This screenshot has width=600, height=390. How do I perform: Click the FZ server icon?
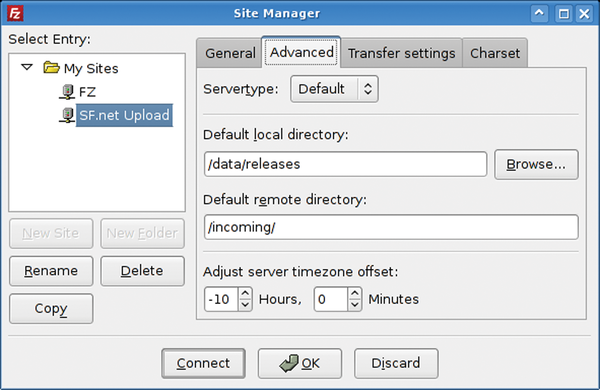(67, 92)
